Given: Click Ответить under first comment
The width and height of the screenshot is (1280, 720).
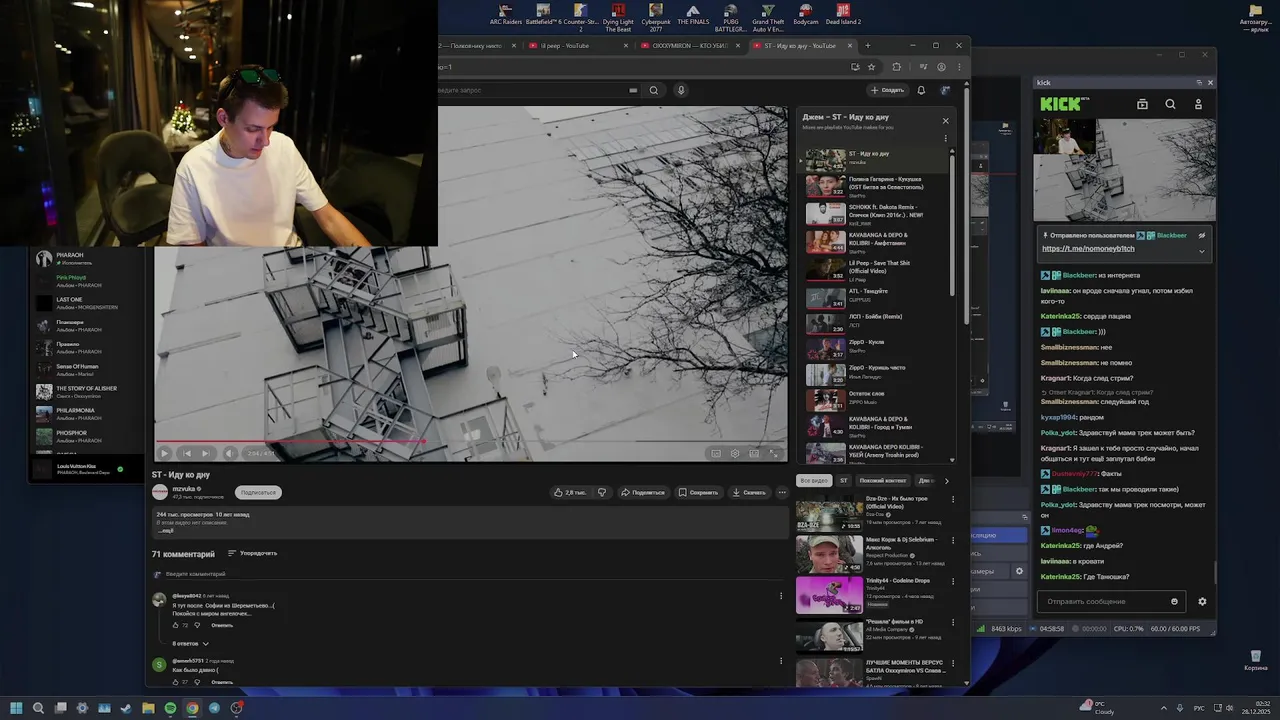Looking at the screenshot, I should click(x=222, y=625).
